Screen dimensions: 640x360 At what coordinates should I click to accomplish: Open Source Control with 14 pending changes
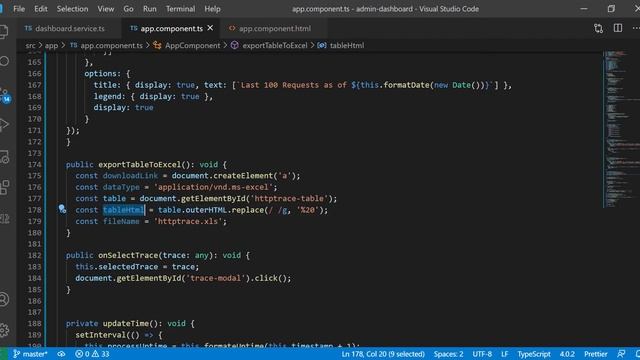5,95
